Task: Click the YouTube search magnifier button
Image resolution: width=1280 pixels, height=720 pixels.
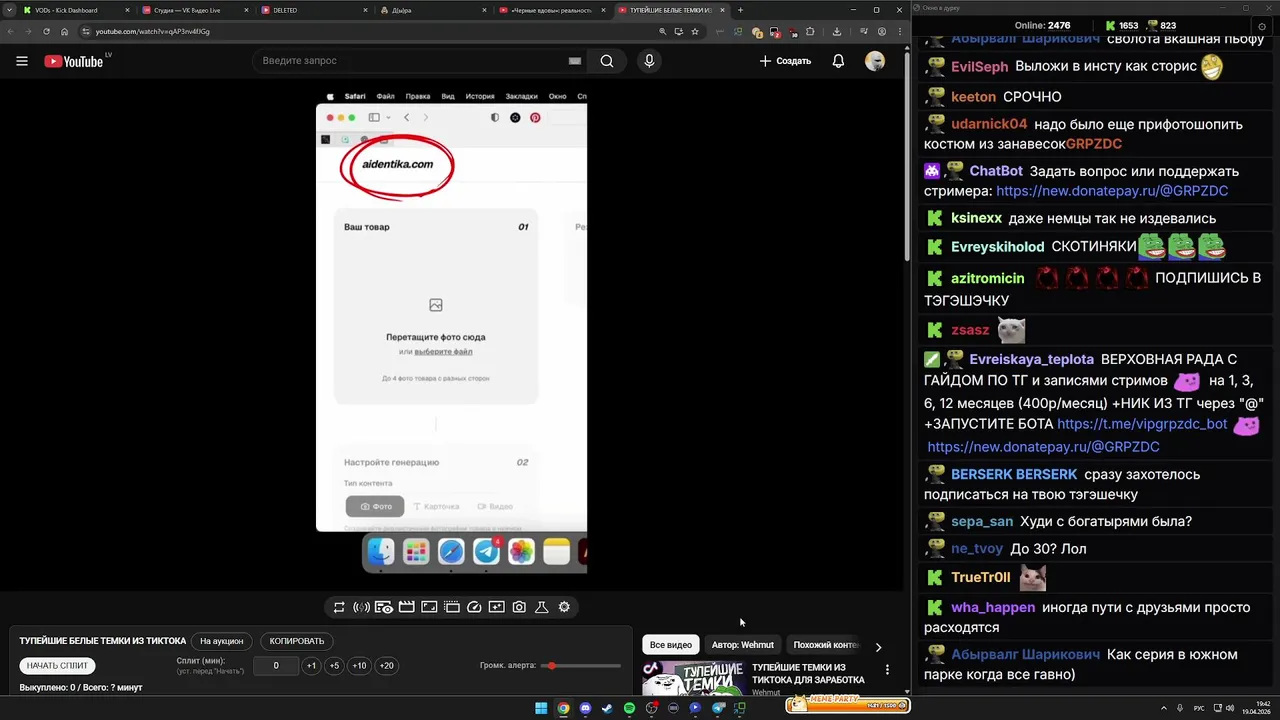Action: tap(607, 61)
